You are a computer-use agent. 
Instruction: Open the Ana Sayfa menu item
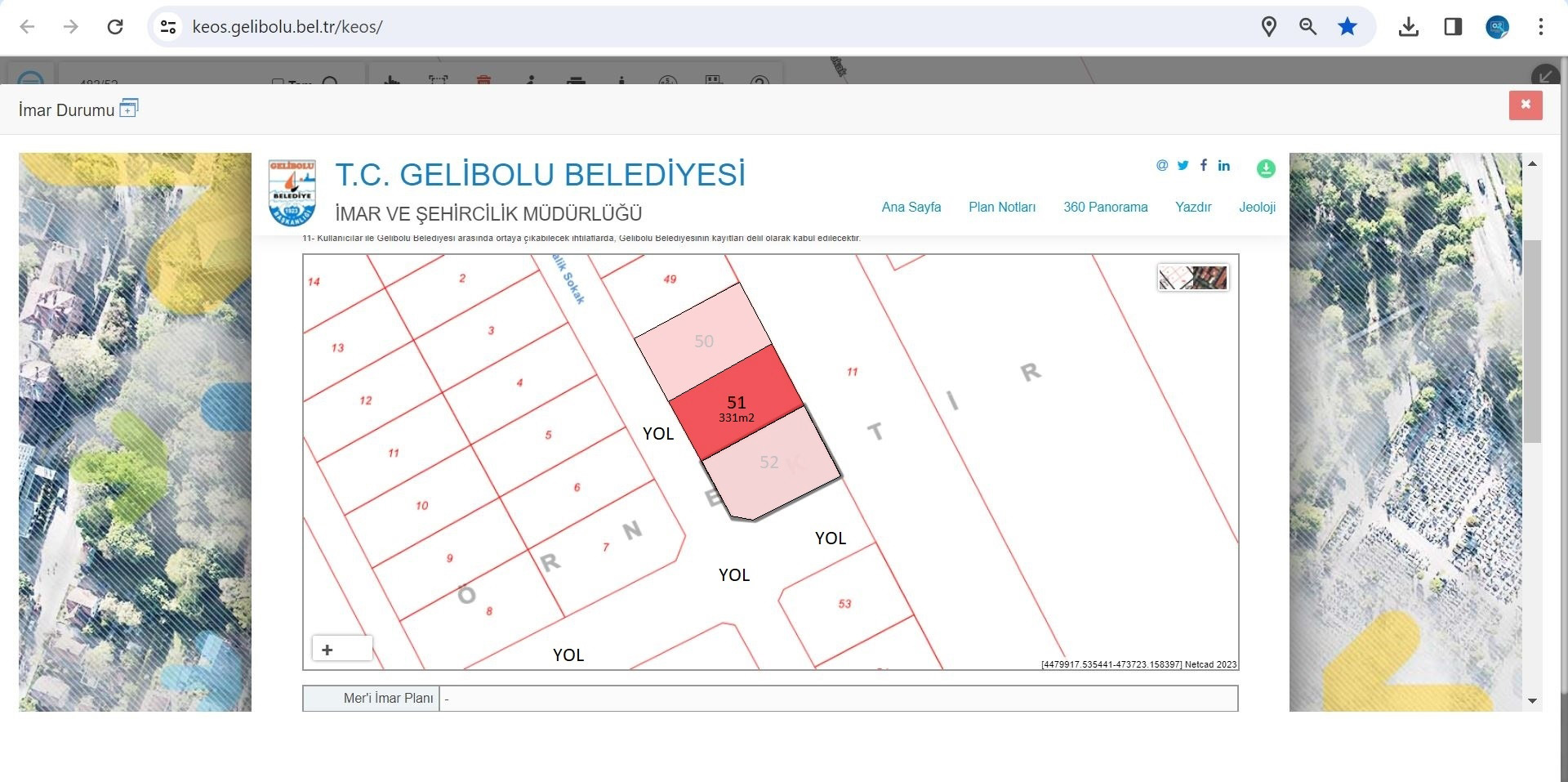pos(911,207)
